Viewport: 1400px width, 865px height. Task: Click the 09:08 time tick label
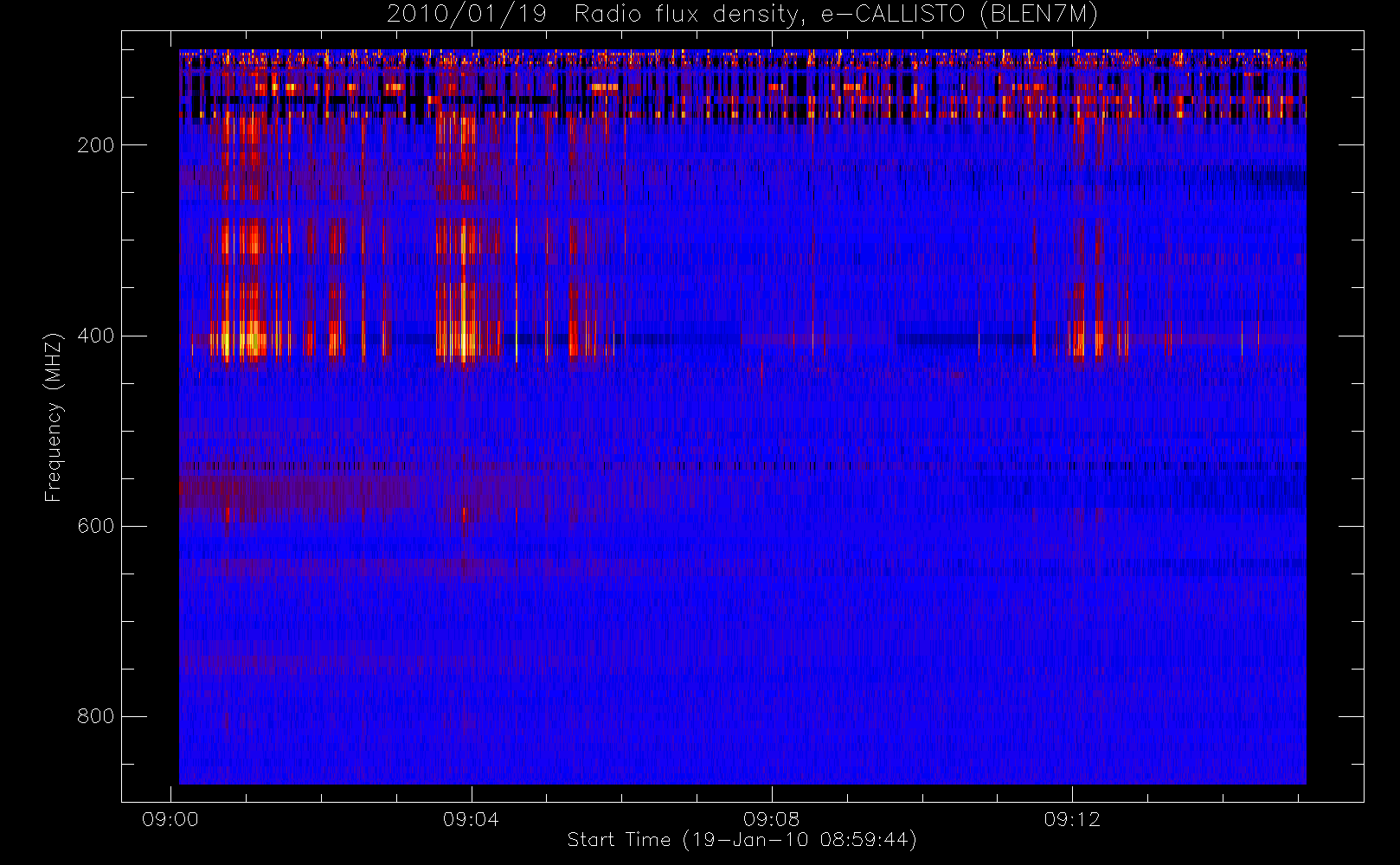tap(771, 819)
